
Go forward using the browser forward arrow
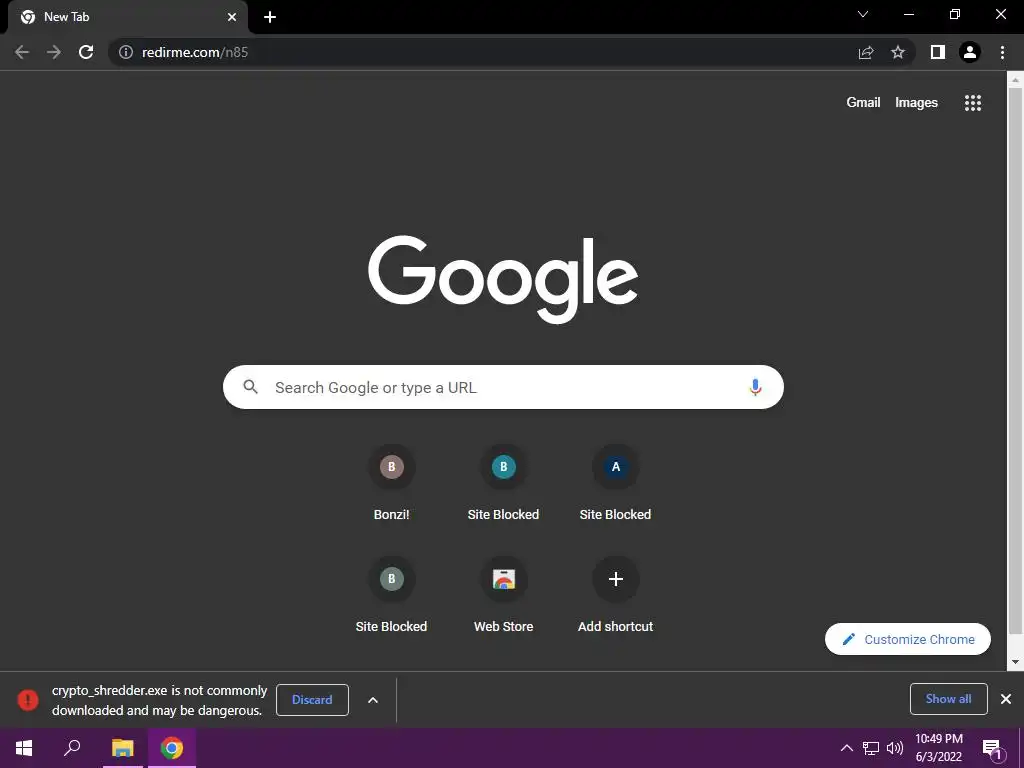[x=54, y=52]
